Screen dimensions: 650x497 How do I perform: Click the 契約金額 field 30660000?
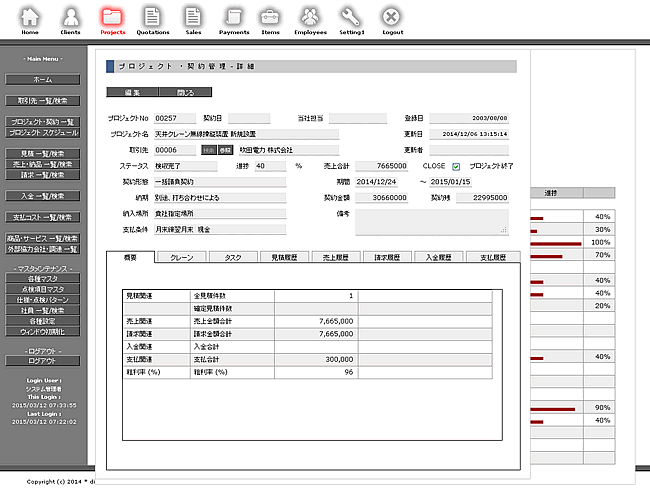(381, 198)
